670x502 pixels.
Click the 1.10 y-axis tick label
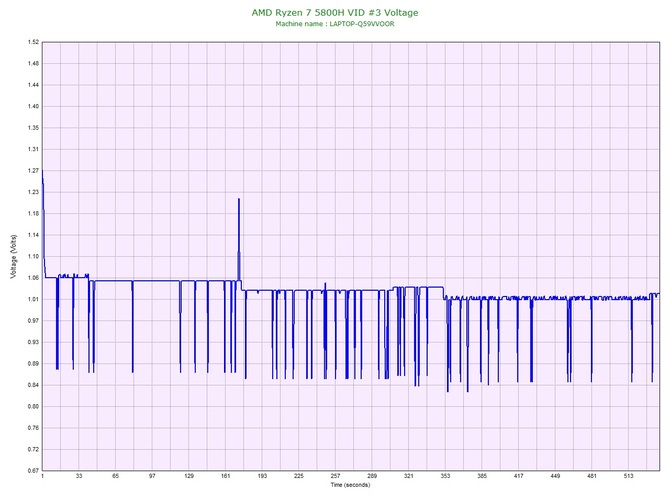[x=33, y=256]
